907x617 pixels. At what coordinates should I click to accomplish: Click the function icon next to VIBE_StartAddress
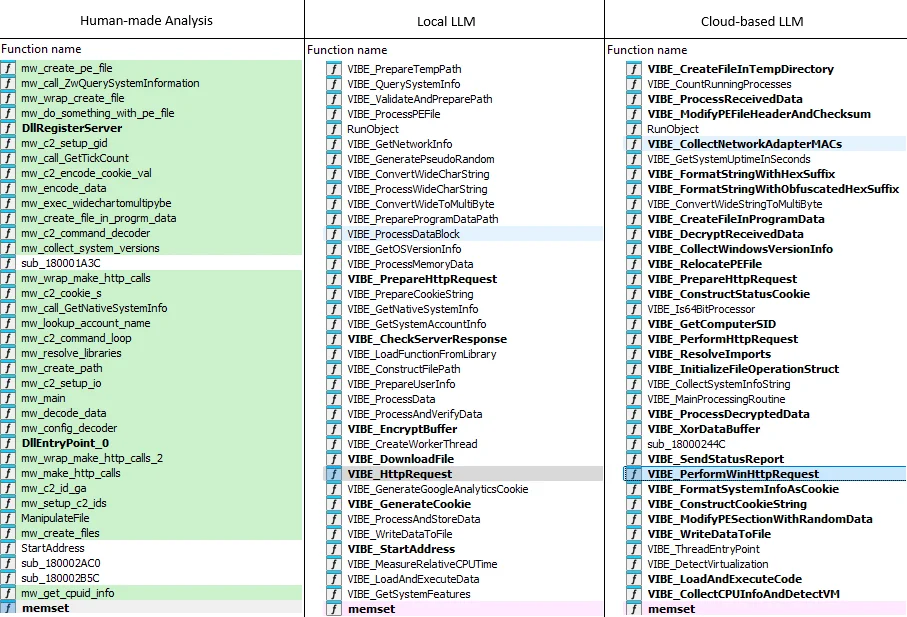[x=334, y=549]
